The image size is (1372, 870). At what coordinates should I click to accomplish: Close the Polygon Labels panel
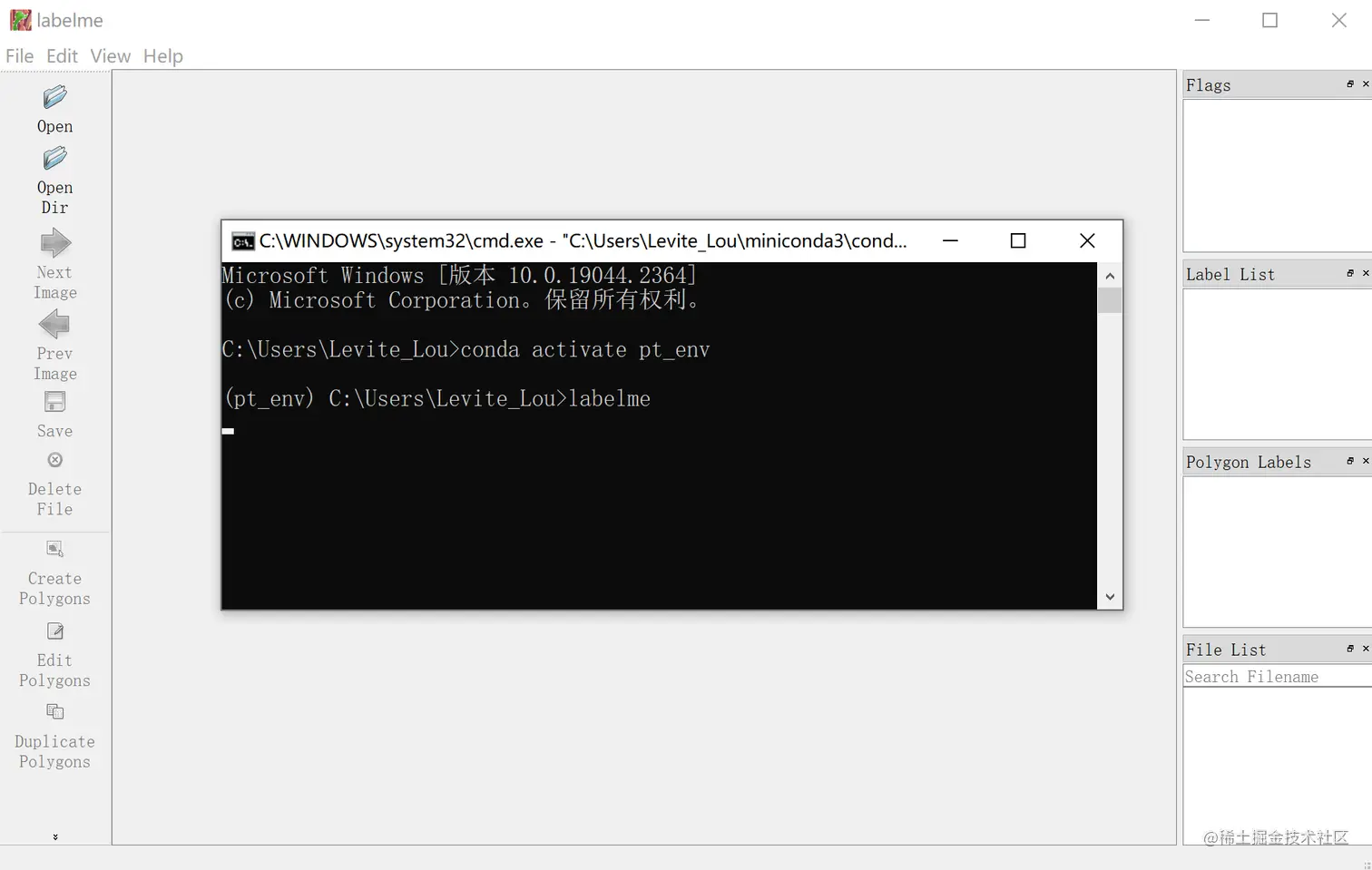click(x=1366, y=461)
